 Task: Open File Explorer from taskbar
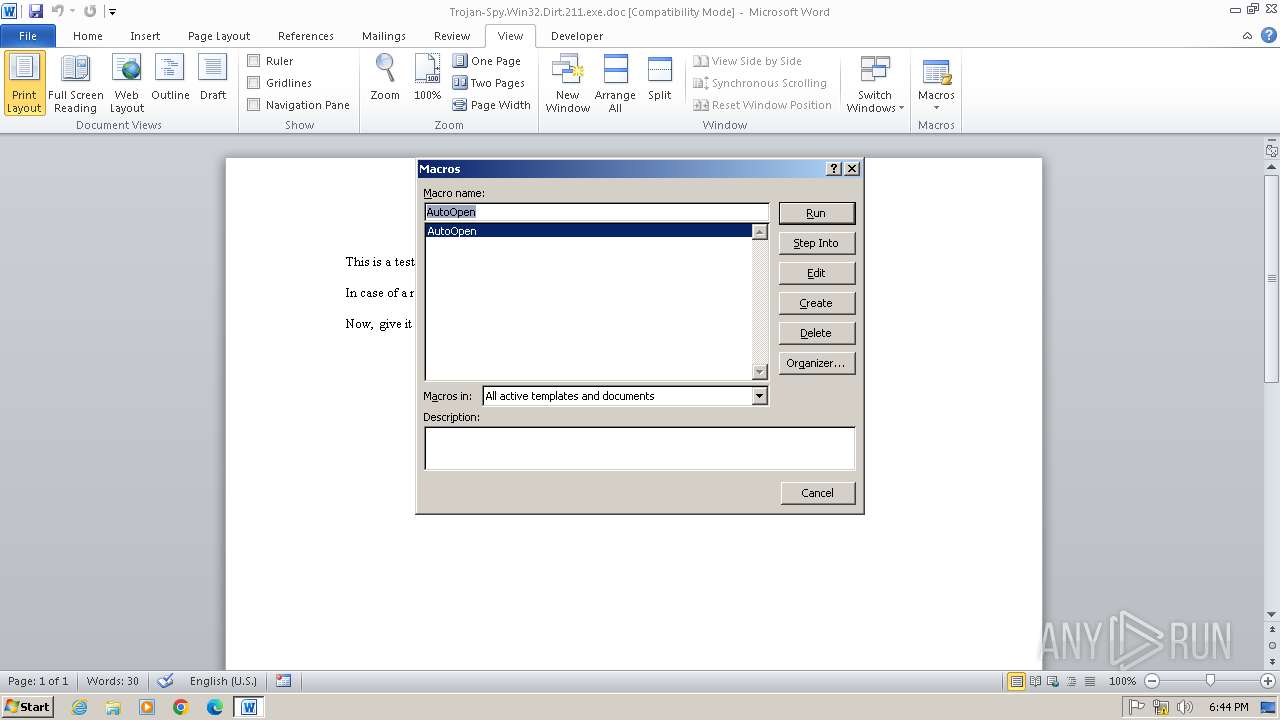pos(113,707)
